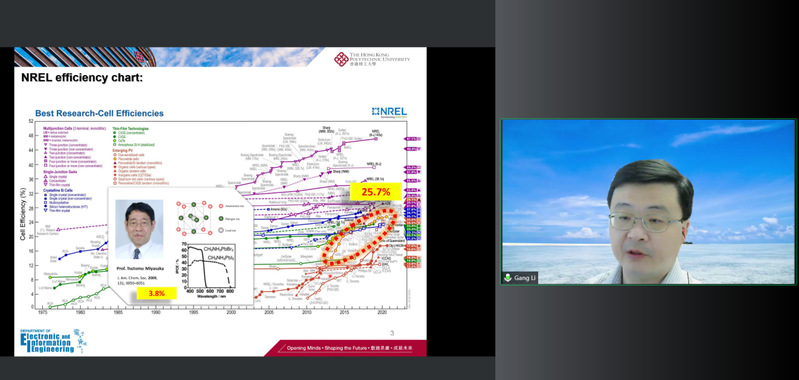Click the 'NREL efficiency chart:' slide heading
The image size is (799, 380).
(82, 78)
